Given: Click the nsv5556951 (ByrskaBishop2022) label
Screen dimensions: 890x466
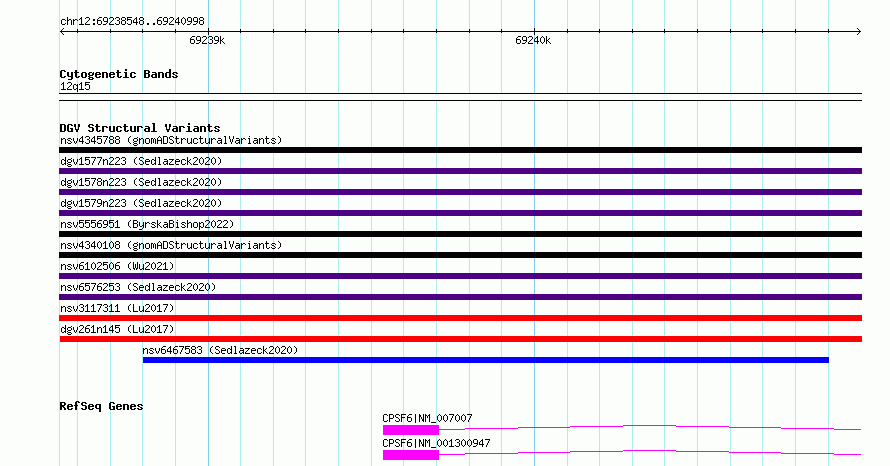Looking at the screenshot, I should (x=147, y=224).
